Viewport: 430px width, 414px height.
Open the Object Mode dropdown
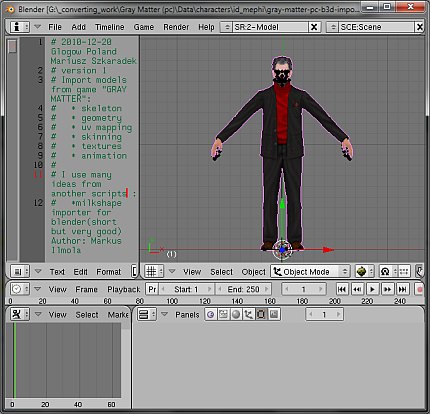point(310,272)
